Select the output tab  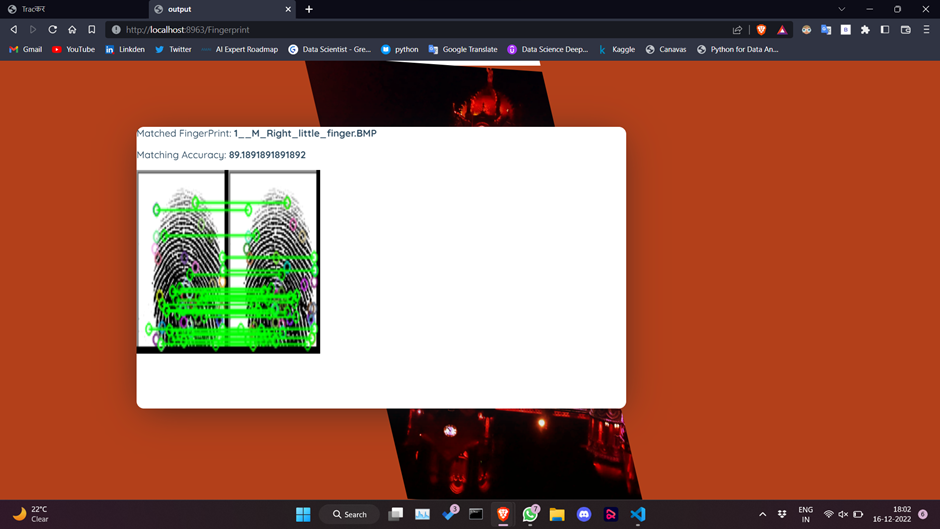(x=222, y=9)
